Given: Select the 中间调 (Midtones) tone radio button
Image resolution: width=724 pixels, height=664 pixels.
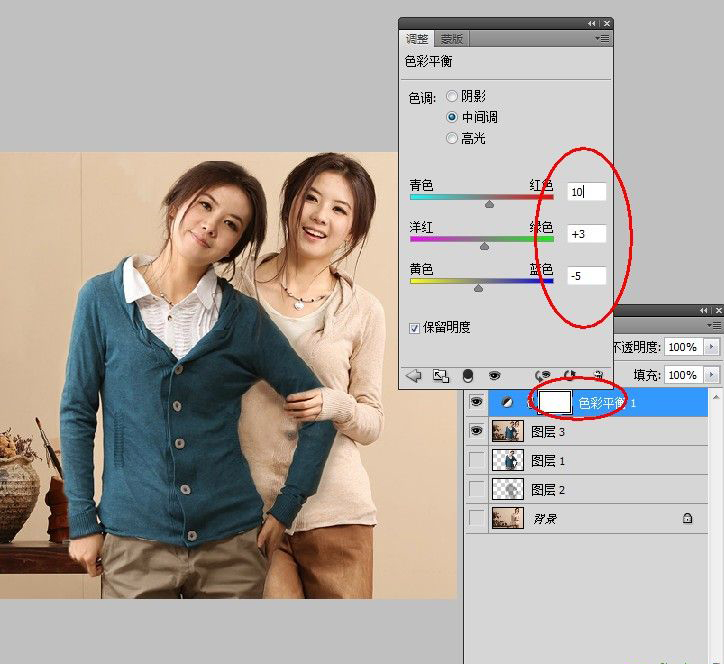Looking at the screenshot, I should click(452, 117).
